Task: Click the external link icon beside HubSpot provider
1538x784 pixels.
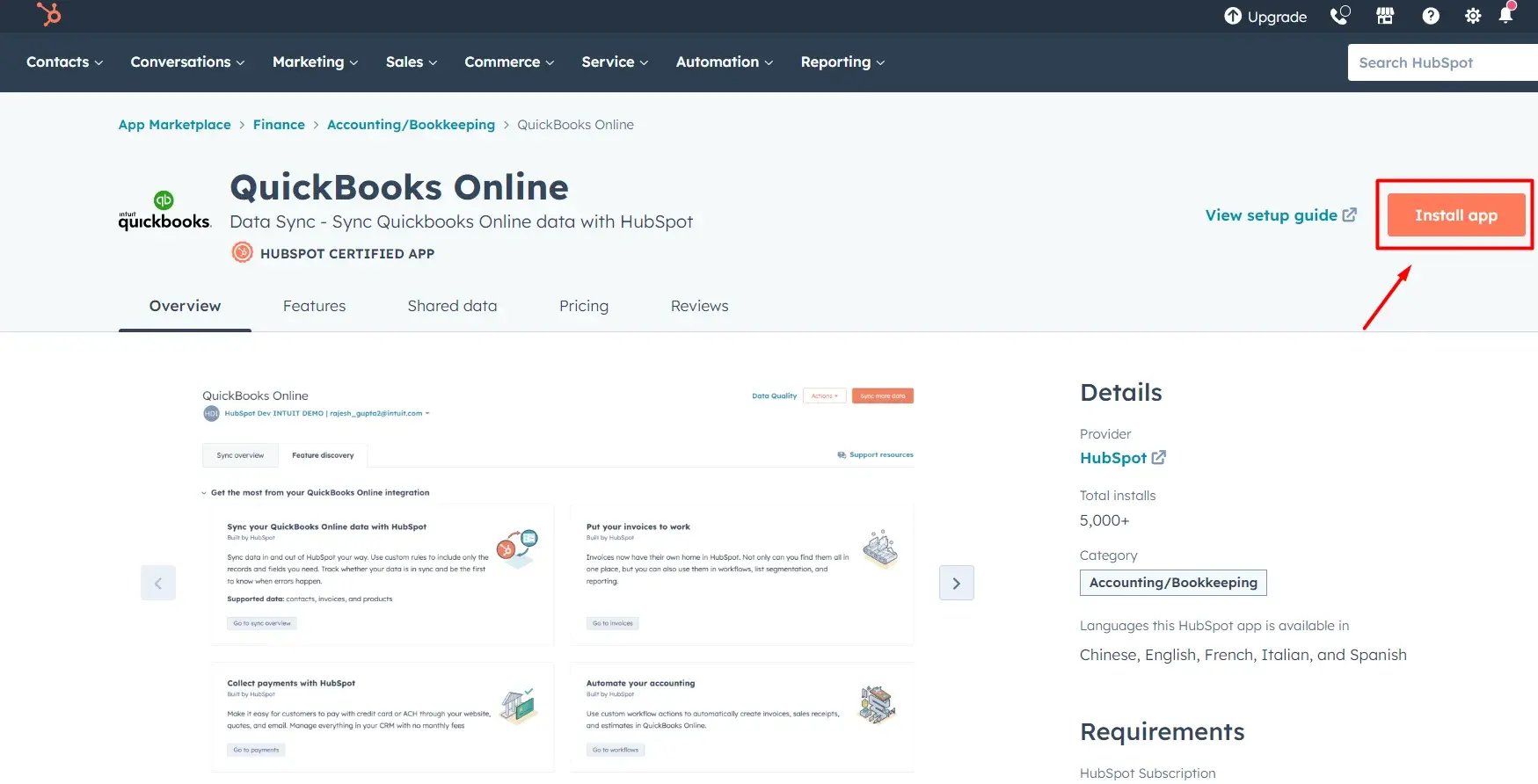Action: [x=1159, y=457]
